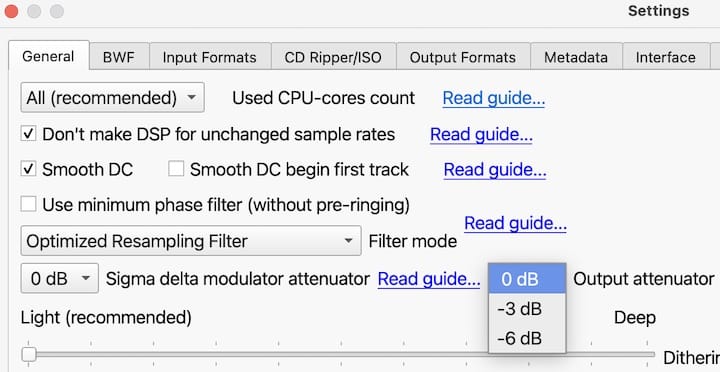Close the Settings window with red button

[10, 11]
